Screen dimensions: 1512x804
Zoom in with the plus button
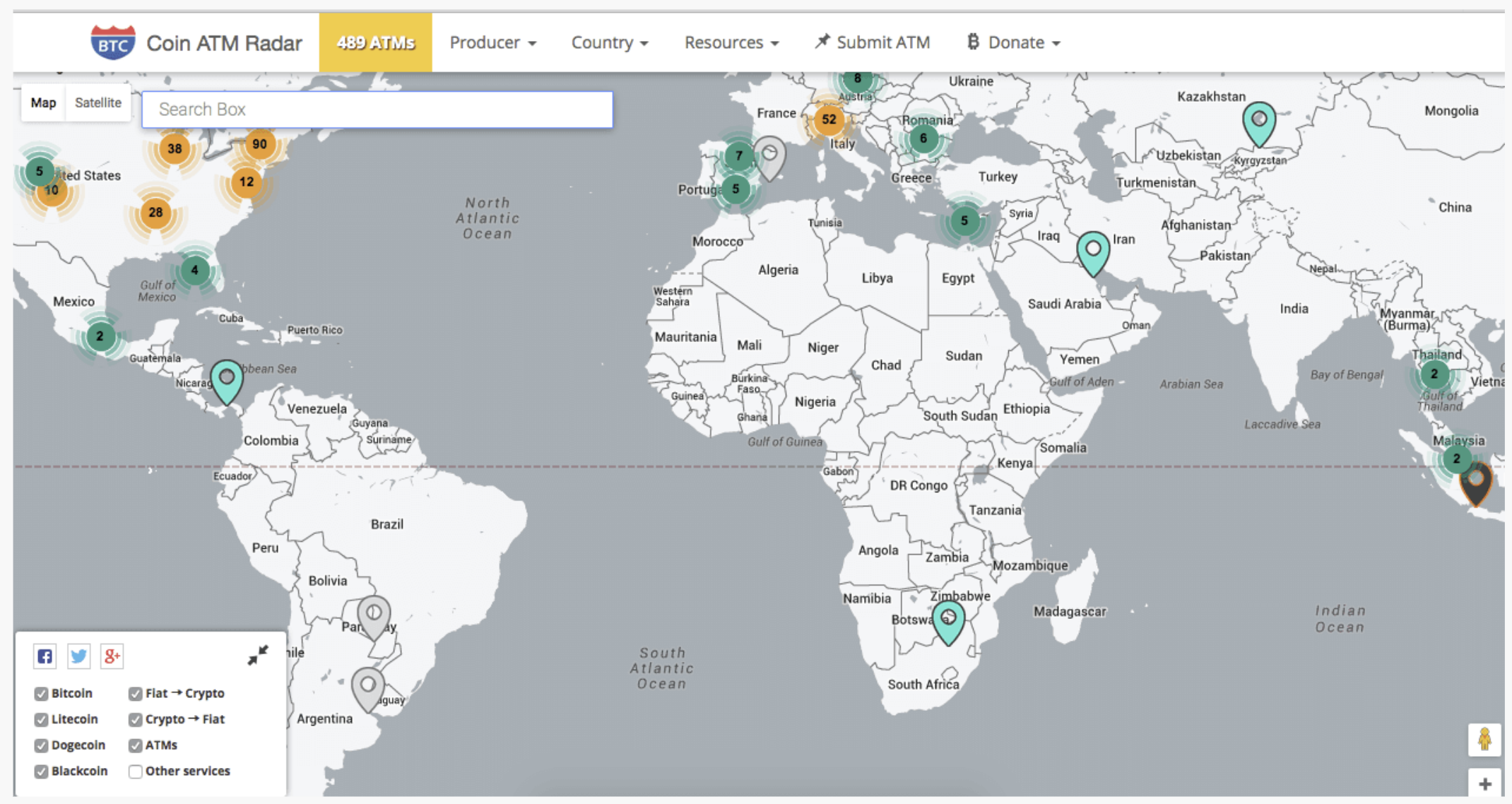point(1484,784)
